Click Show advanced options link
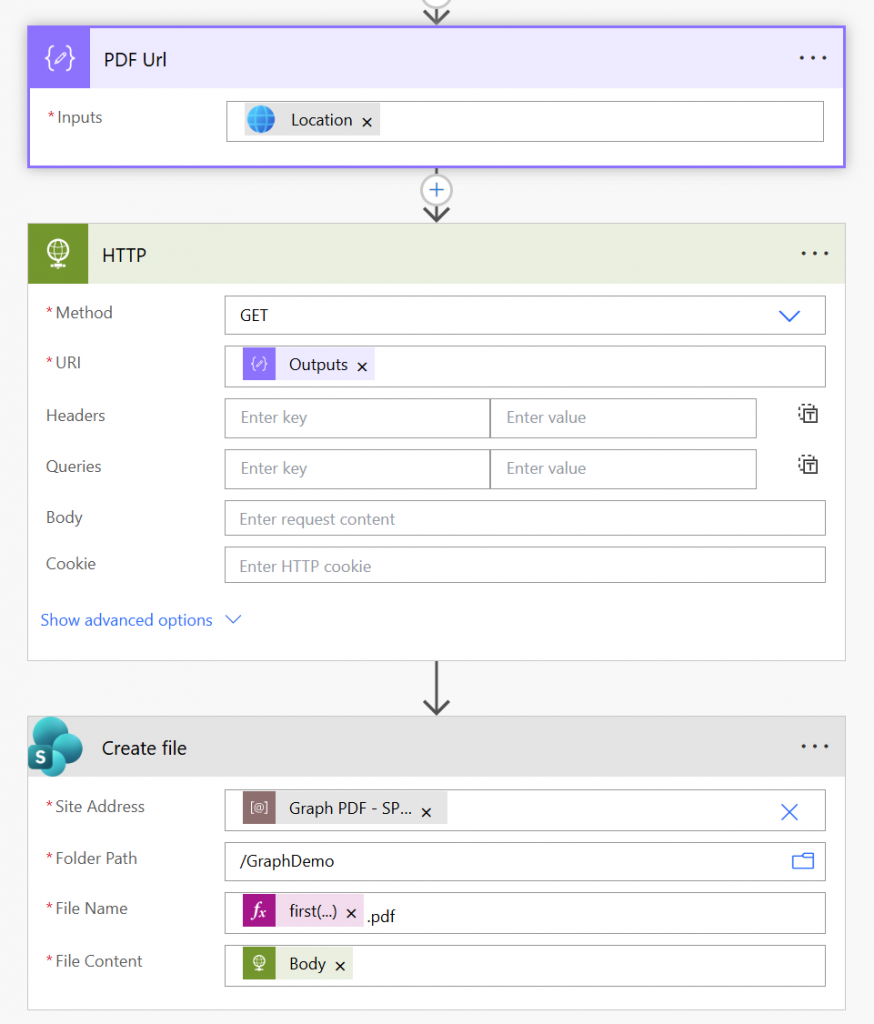The image size is (874, 1024). [127, 620]
